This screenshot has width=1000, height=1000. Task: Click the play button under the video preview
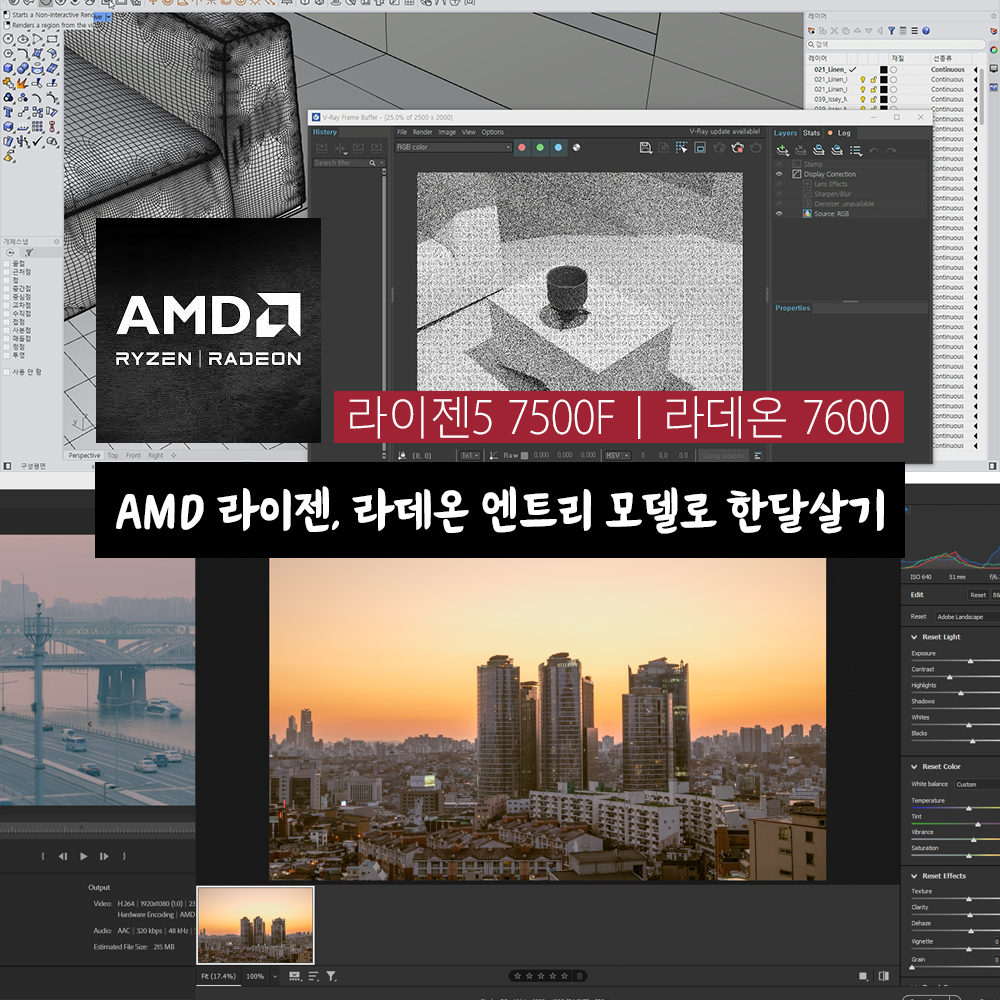(x=84, y=857)
